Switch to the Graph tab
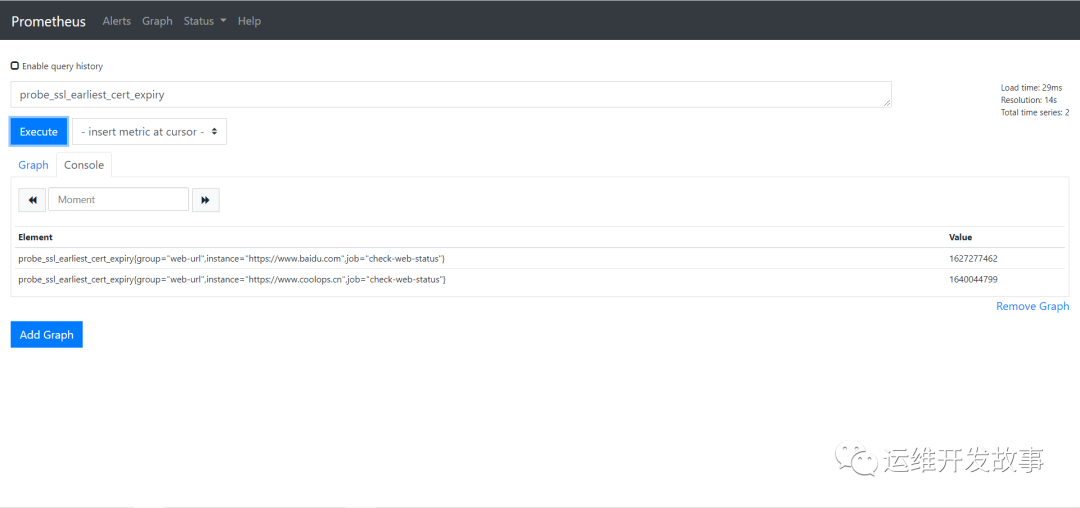This screenshot has height=508, width=1080. 33,165
